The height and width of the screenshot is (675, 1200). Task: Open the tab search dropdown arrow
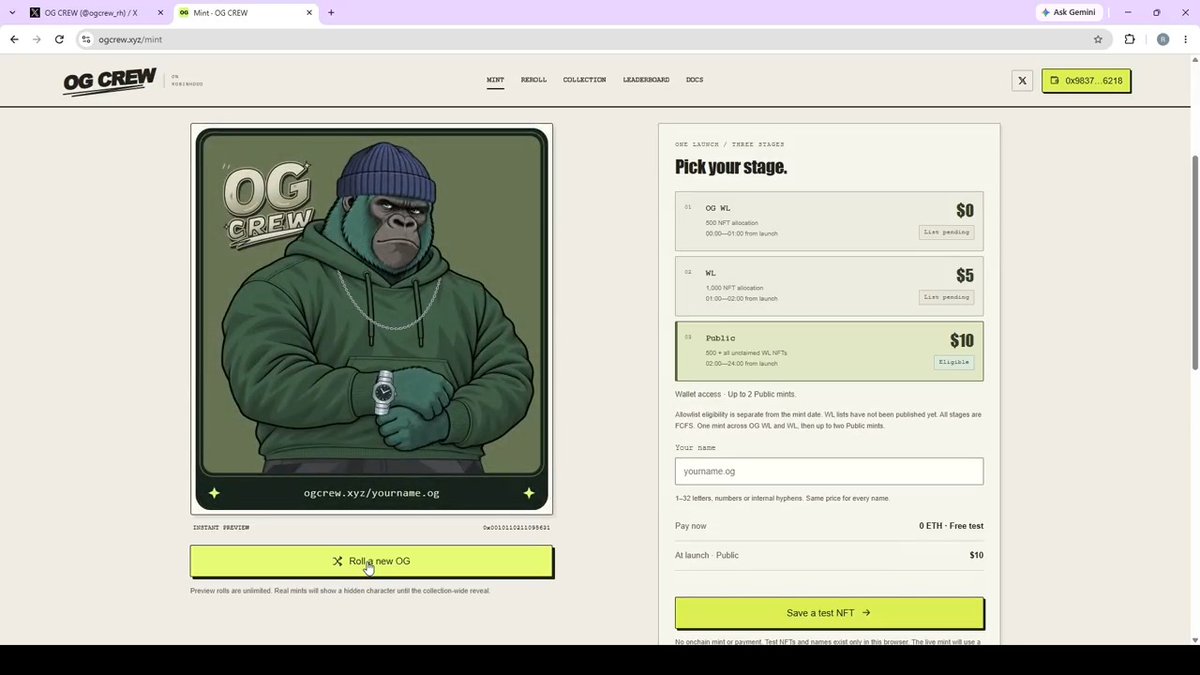click(x=12, y=13)
